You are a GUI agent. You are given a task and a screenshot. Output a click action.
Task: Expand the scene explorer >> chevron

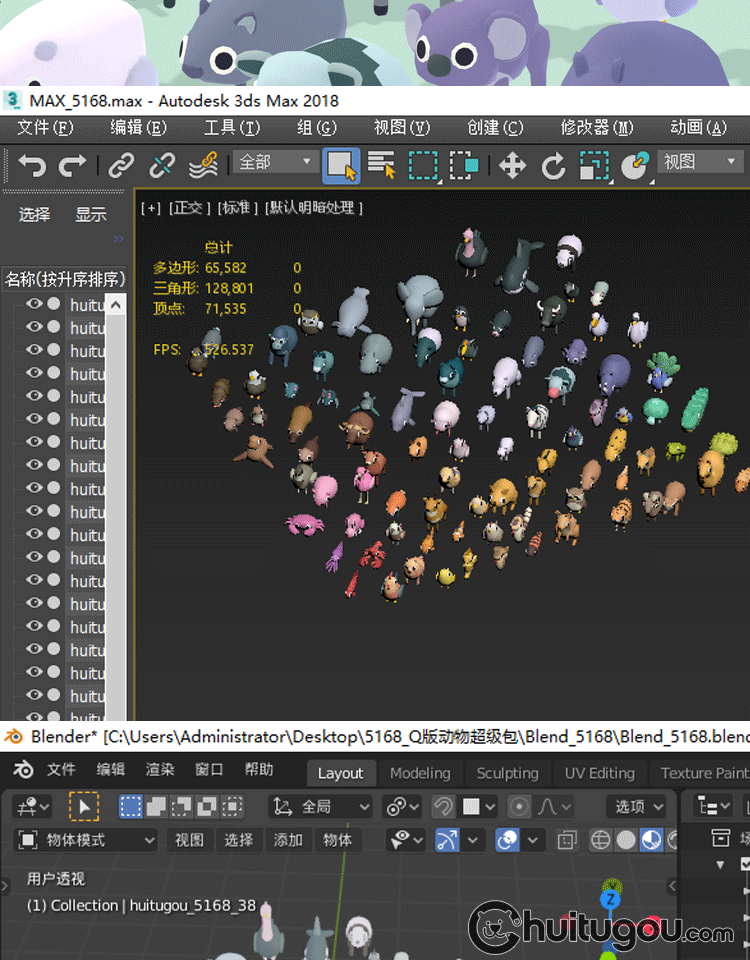tap(118, 238)
